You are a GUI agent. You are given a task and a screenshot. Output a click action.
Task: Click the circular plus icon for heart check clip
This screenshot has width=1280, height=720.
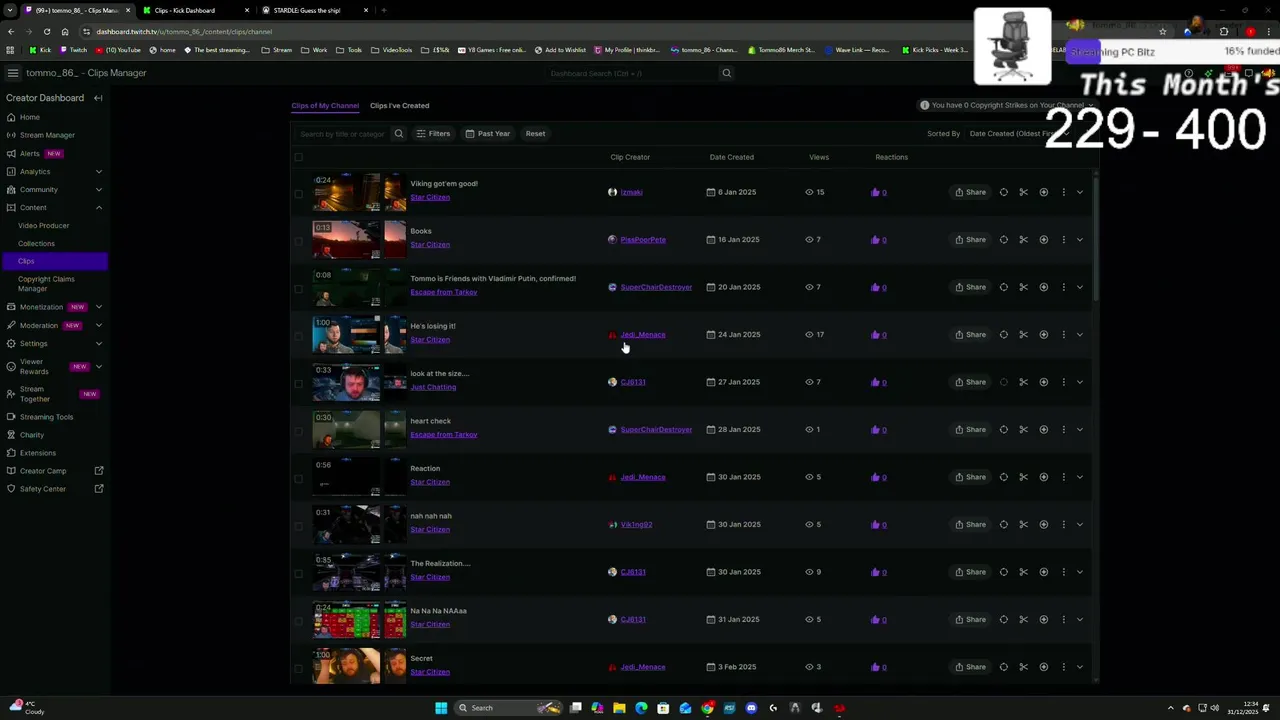click(1043, 430)
